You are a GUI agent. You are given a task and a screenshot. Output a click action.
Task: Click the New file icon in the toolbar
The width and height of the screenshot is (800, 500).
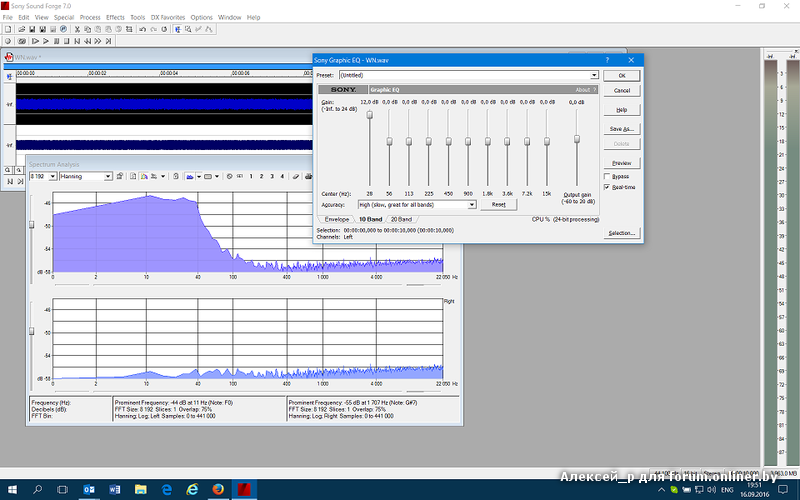point(8,29)
